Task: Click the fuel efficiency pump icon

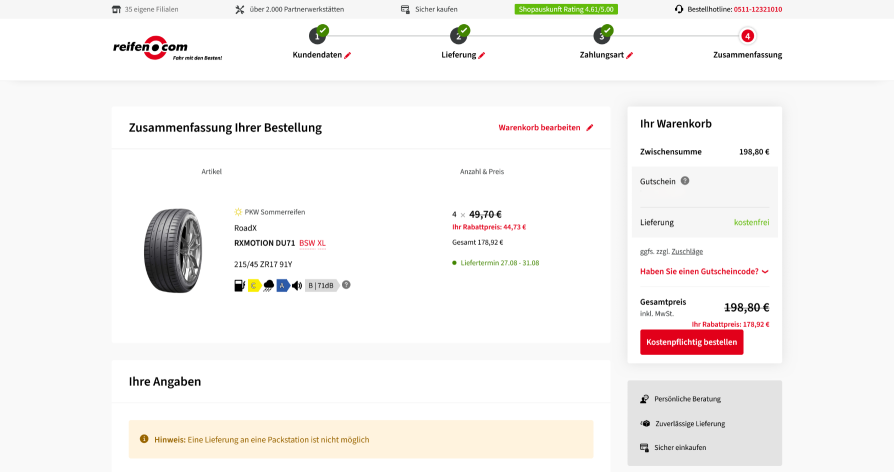Action: (239, 286)
